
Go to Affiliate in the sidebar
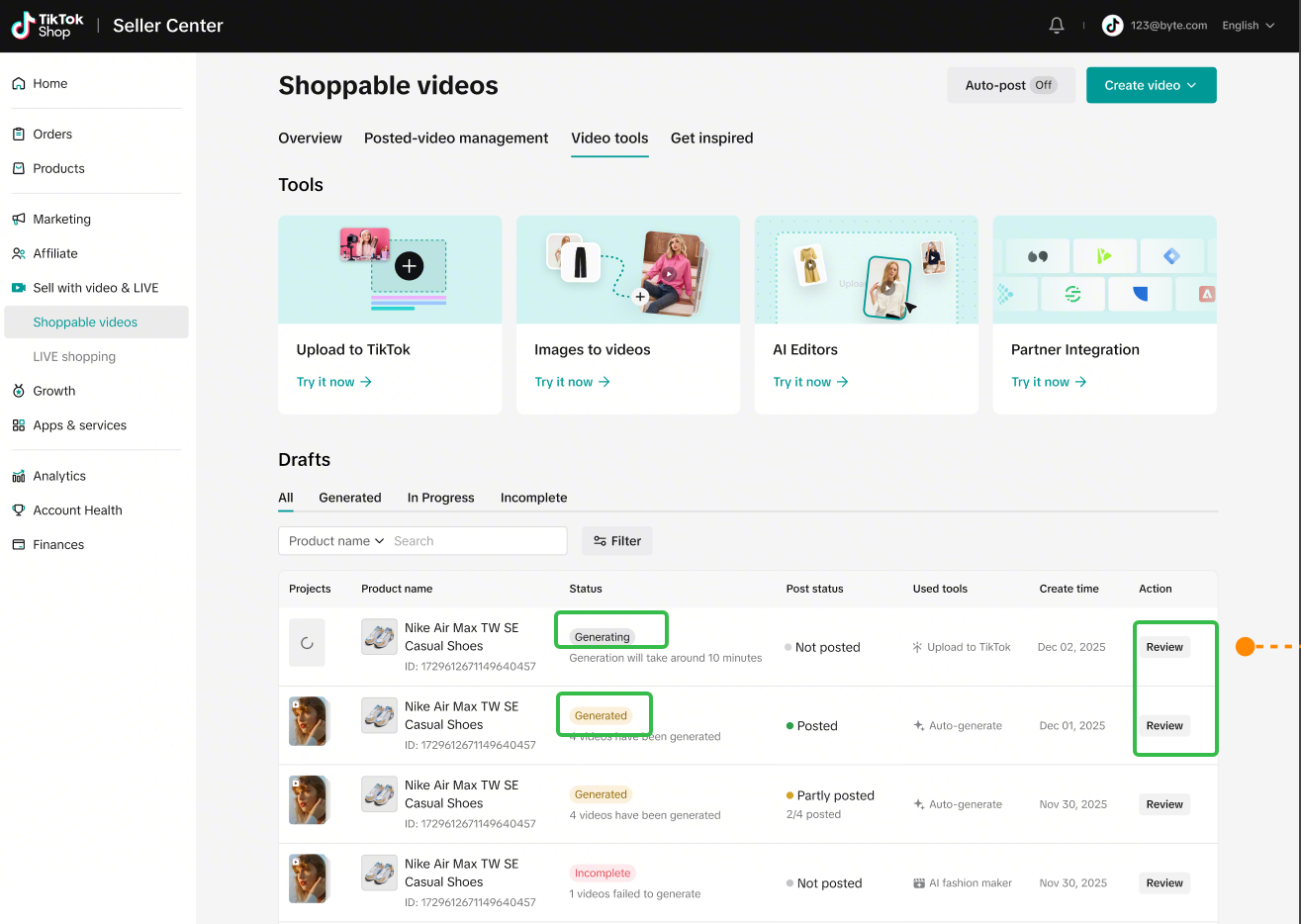pyautogui.click(x=54, y=254)
